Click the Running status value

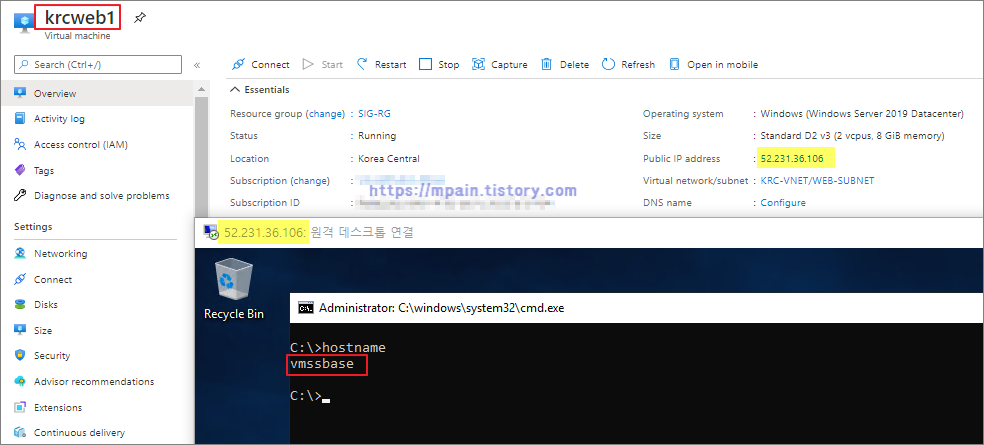(377, 136)
